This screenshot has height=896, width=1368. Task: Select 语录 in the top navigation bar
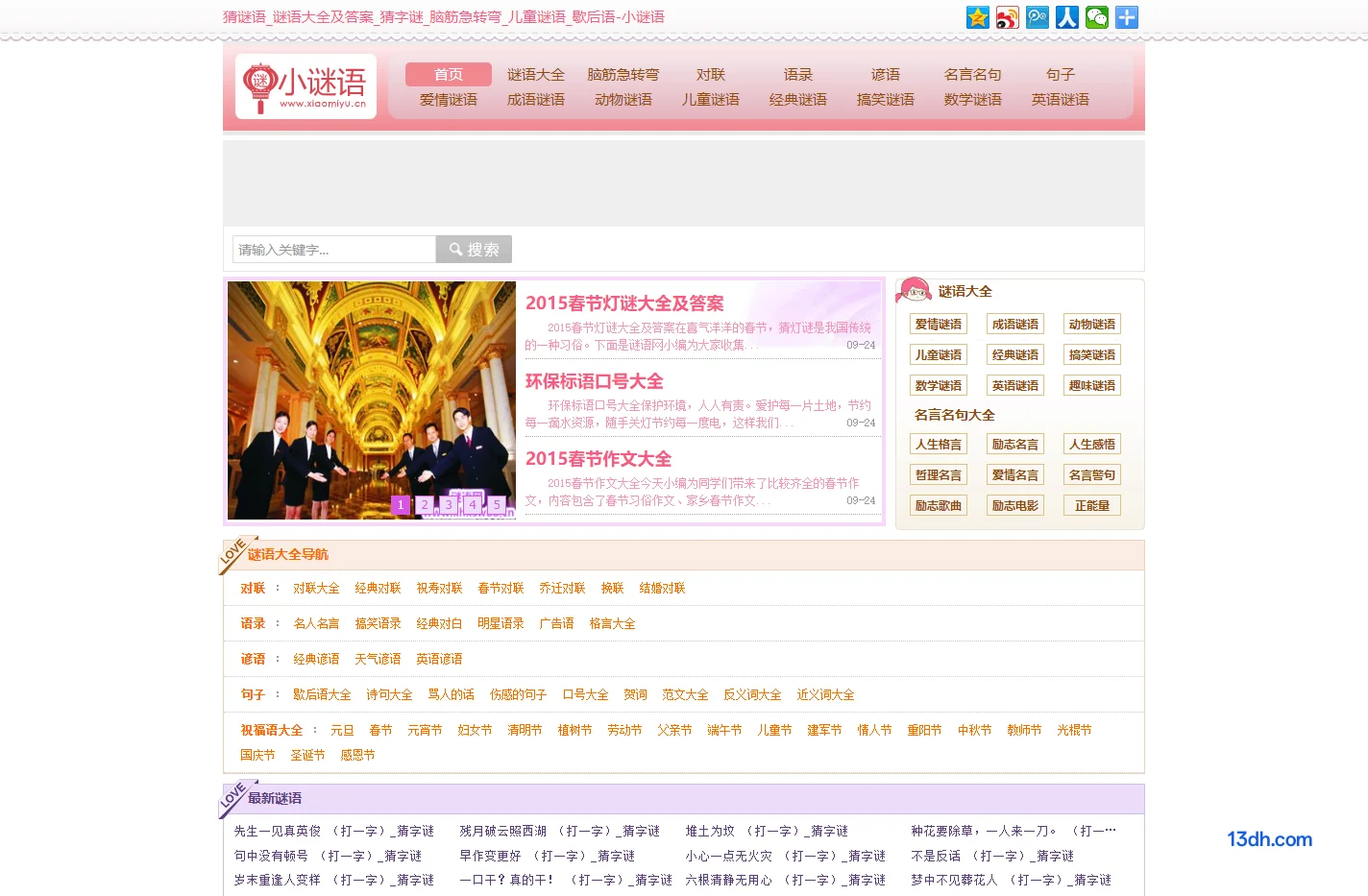tap(798, 74)
